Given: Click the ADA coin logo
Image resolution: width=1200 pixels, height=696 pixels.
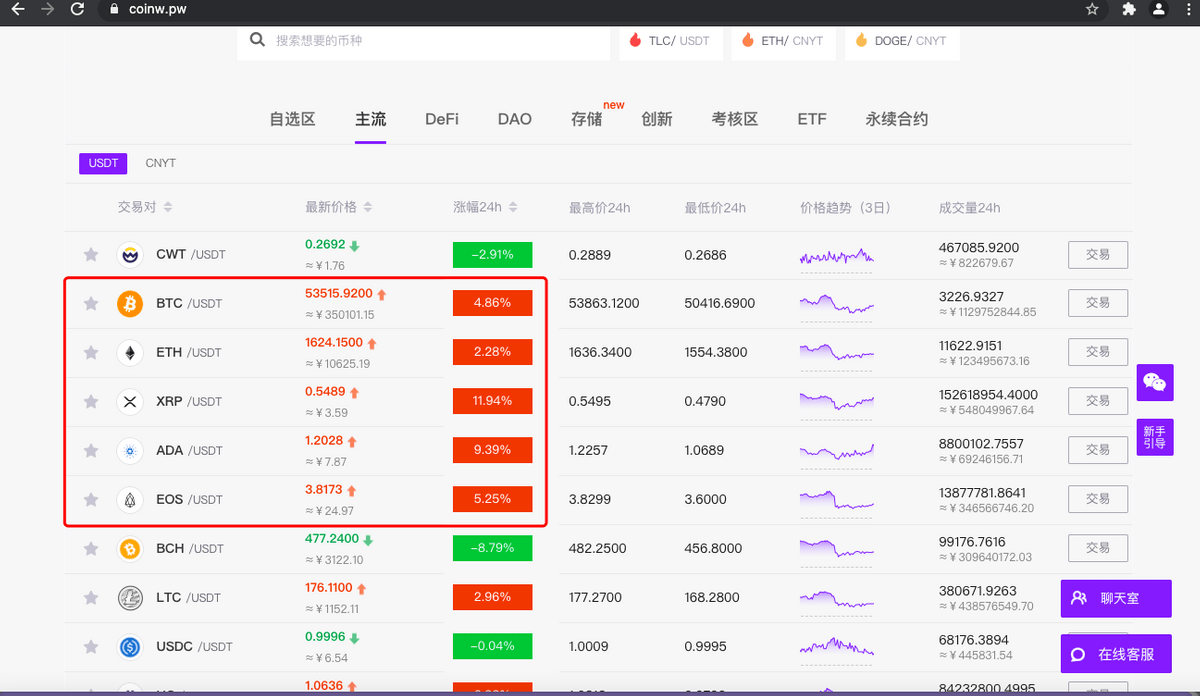Looking at the screenshot, I should point(130,450).
